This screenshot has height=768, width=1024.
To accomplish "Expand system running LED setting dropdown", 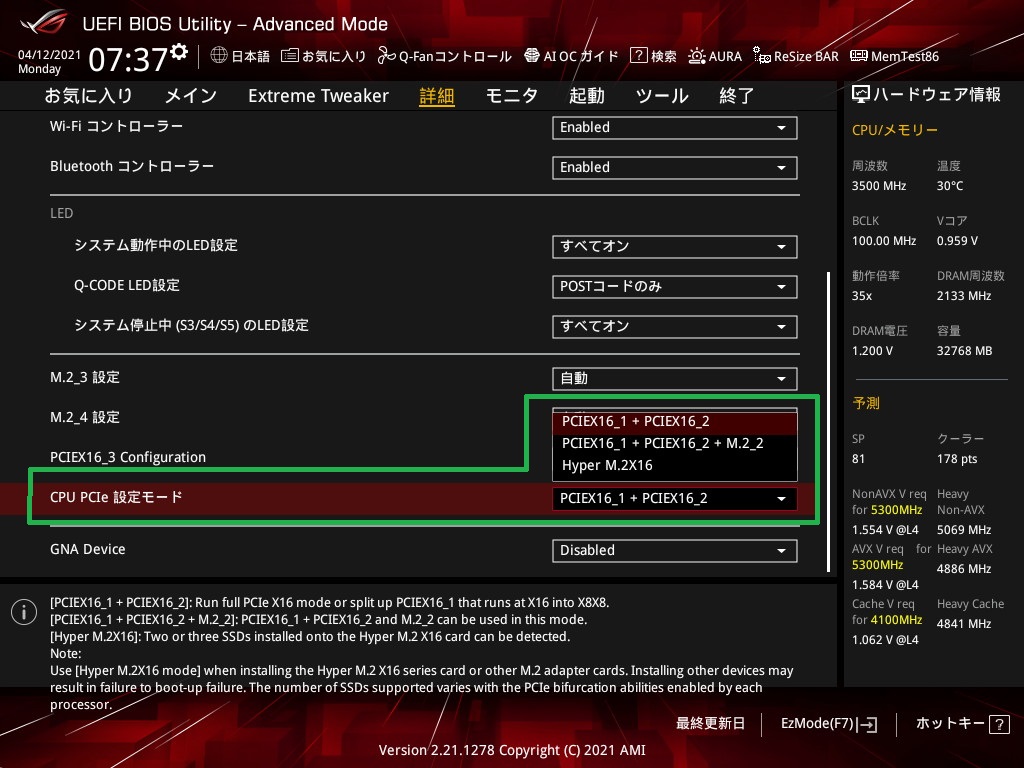I will click(x=675, y=247).
